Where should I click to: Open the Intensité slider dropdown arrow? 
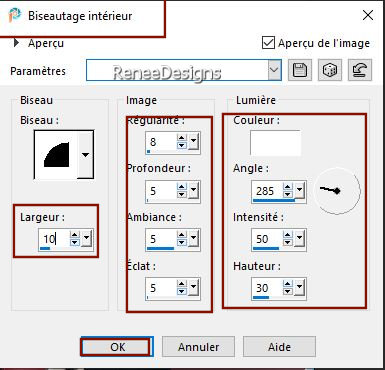[299, 238]
